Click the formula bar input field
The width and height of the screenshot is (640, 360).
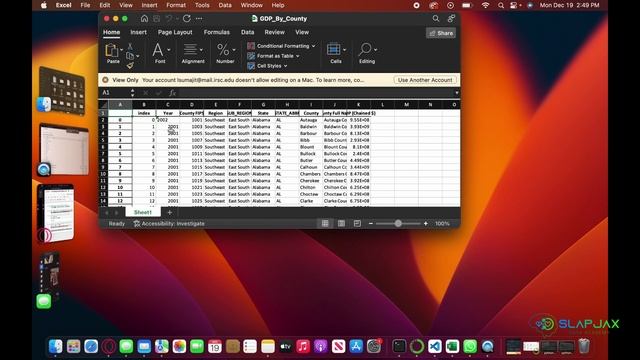coord(316,93)
